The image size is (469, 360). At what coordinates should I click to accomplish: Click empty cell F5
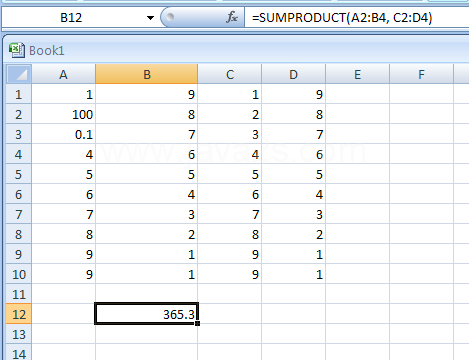coord(421,174)
